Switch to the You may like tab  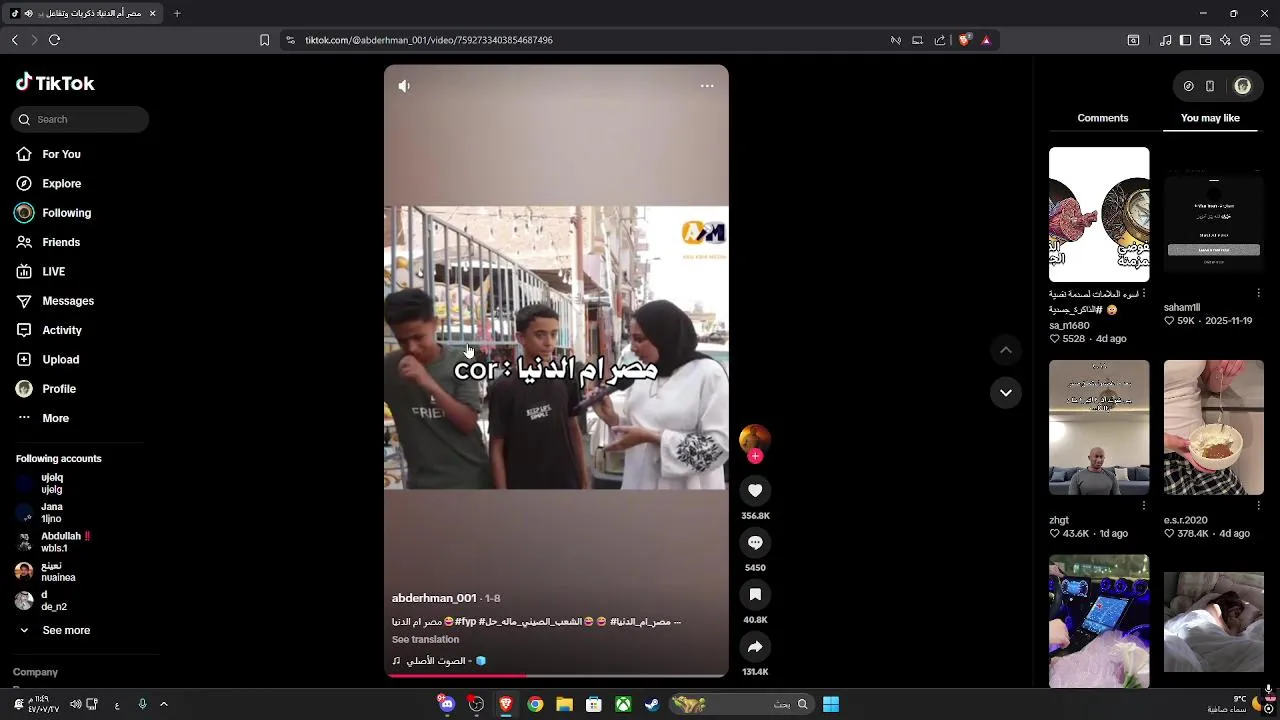click(x=1210, y=118)
